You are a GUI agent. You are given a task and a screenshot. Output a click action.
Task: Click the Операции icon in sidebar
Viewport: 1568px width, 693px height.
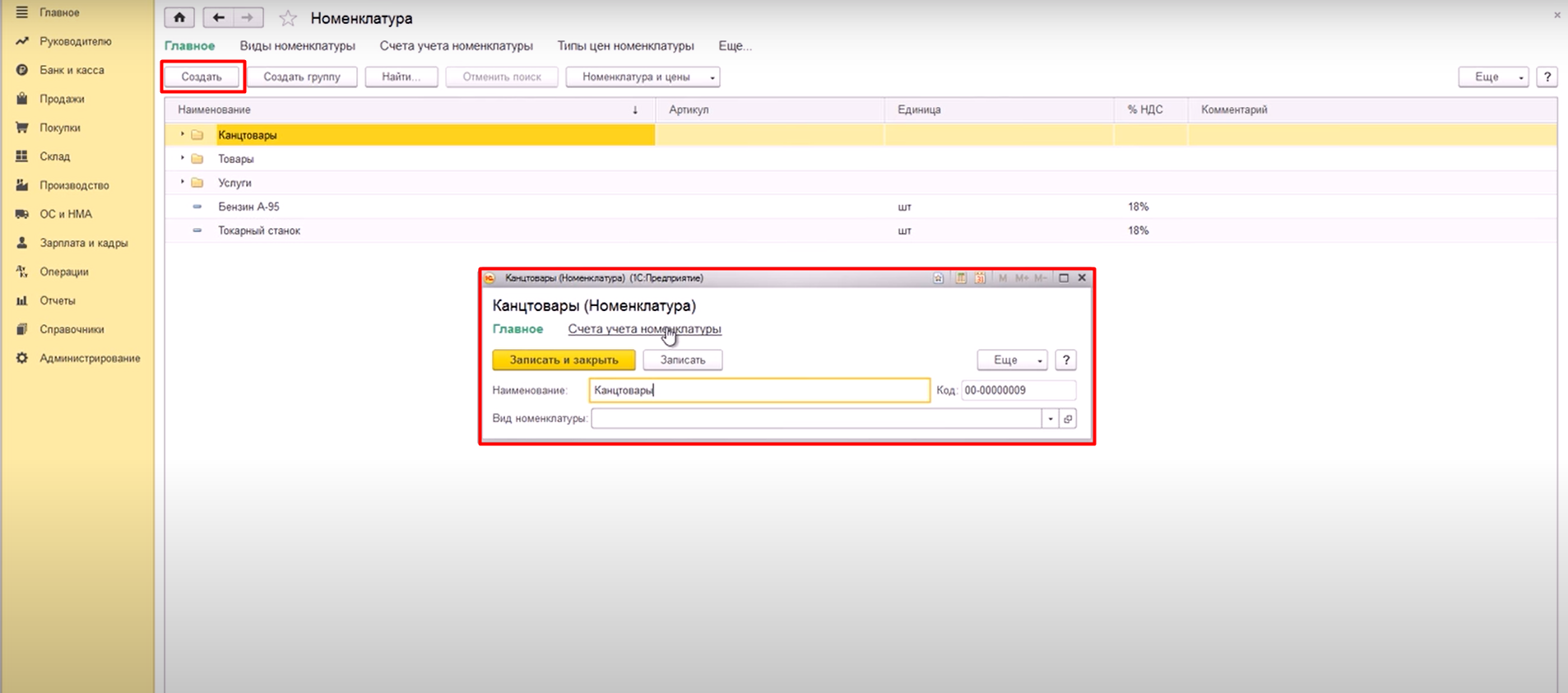pyautogui.click(x=21, y=272)
